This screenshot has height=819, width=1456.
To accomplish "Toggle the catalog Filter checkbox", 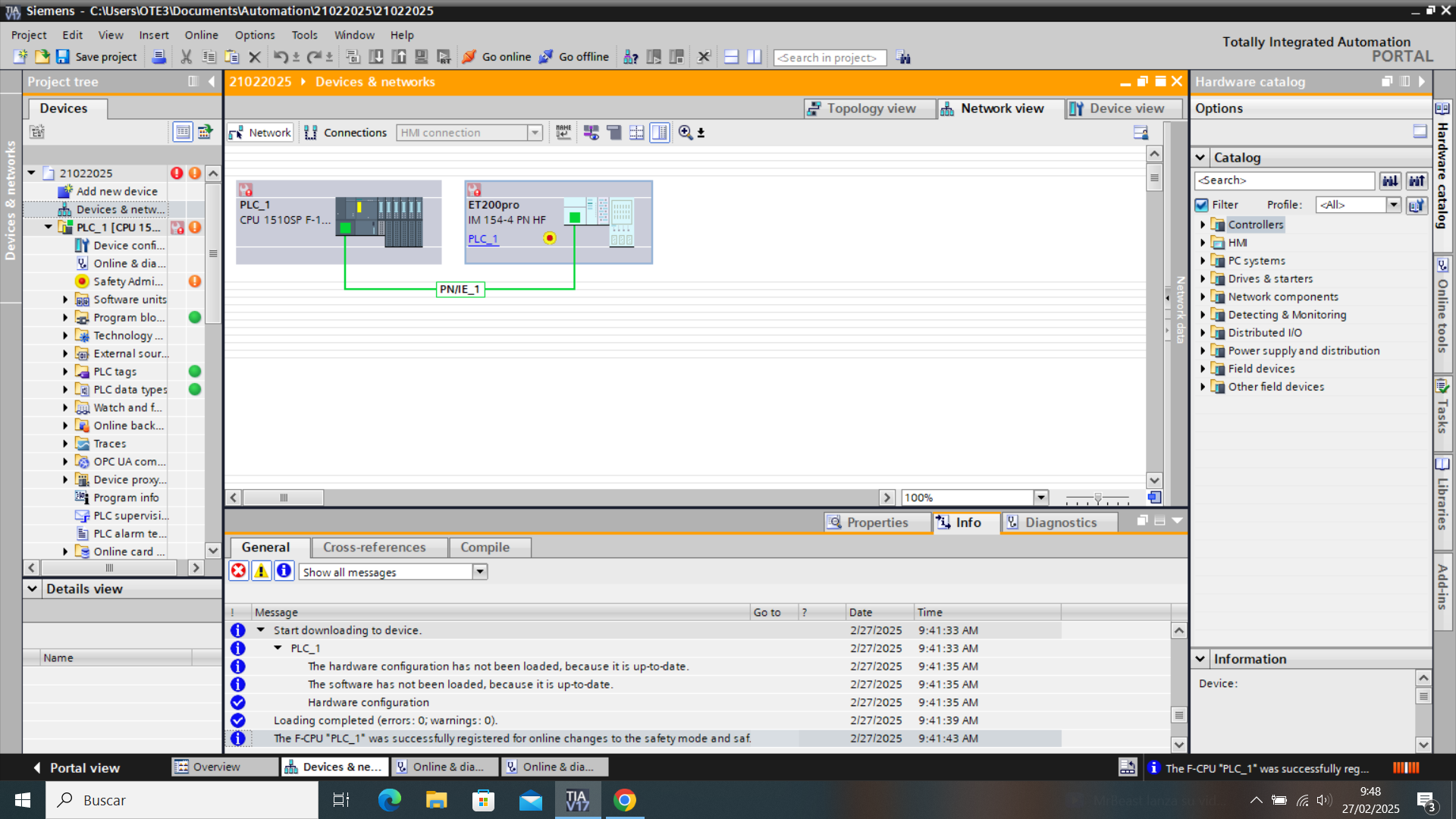I will (1201, 205).
